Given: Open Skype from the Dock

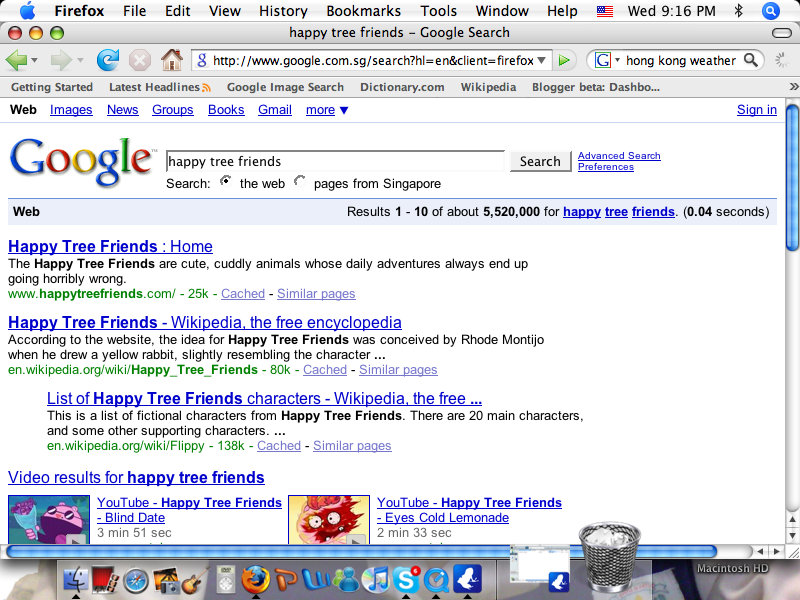Looking at the screenshot, I should (x=406, y=579).
